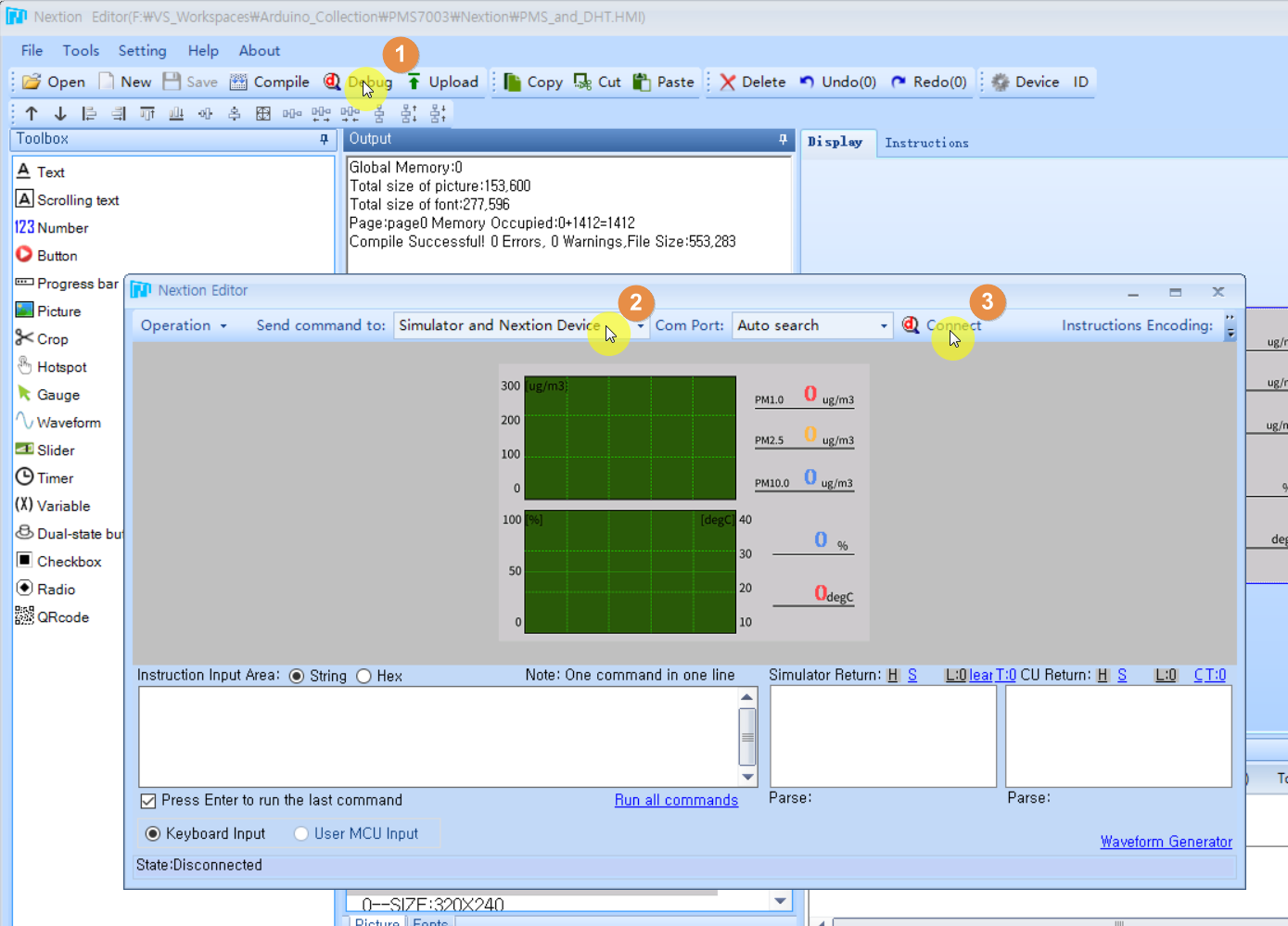Viewport: 1288px width, 926px height.
Task: Click the Delete toolbar button
Action: pos(753,82)
